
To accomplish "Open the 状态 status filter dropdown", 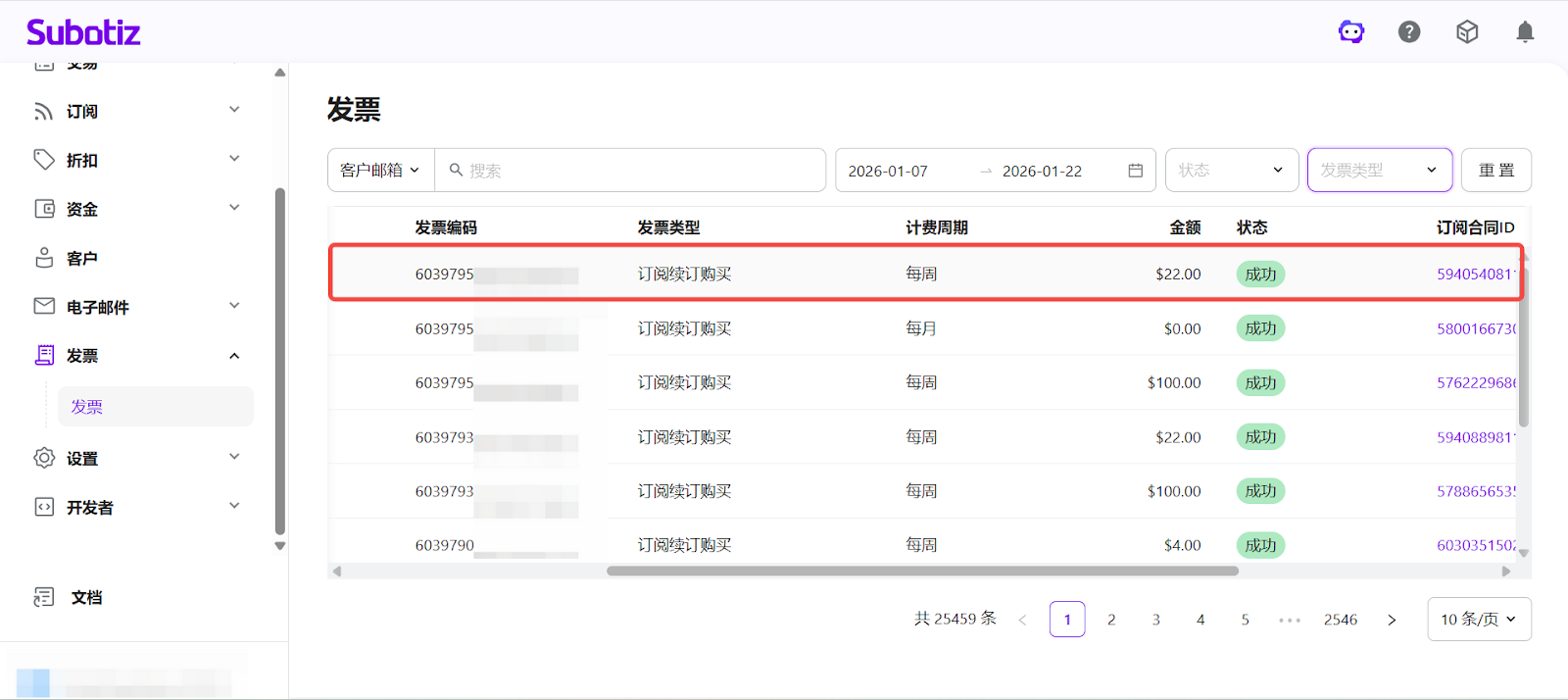I will coord(1231,171).
